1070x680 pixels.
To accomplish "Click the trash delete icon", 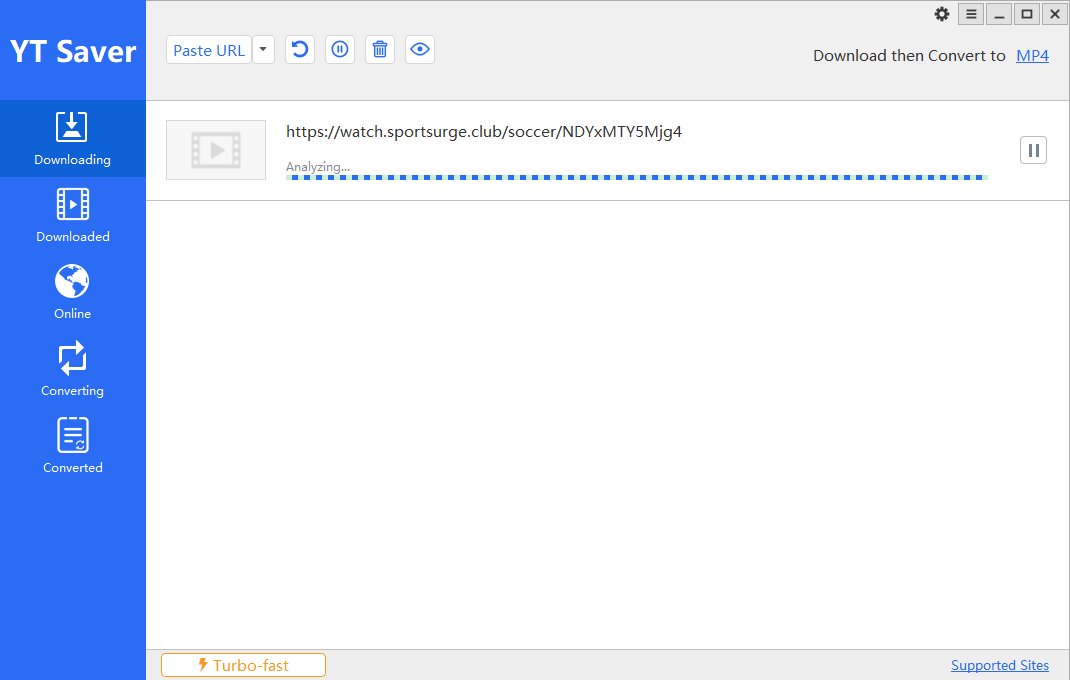I will coord(380,50).
